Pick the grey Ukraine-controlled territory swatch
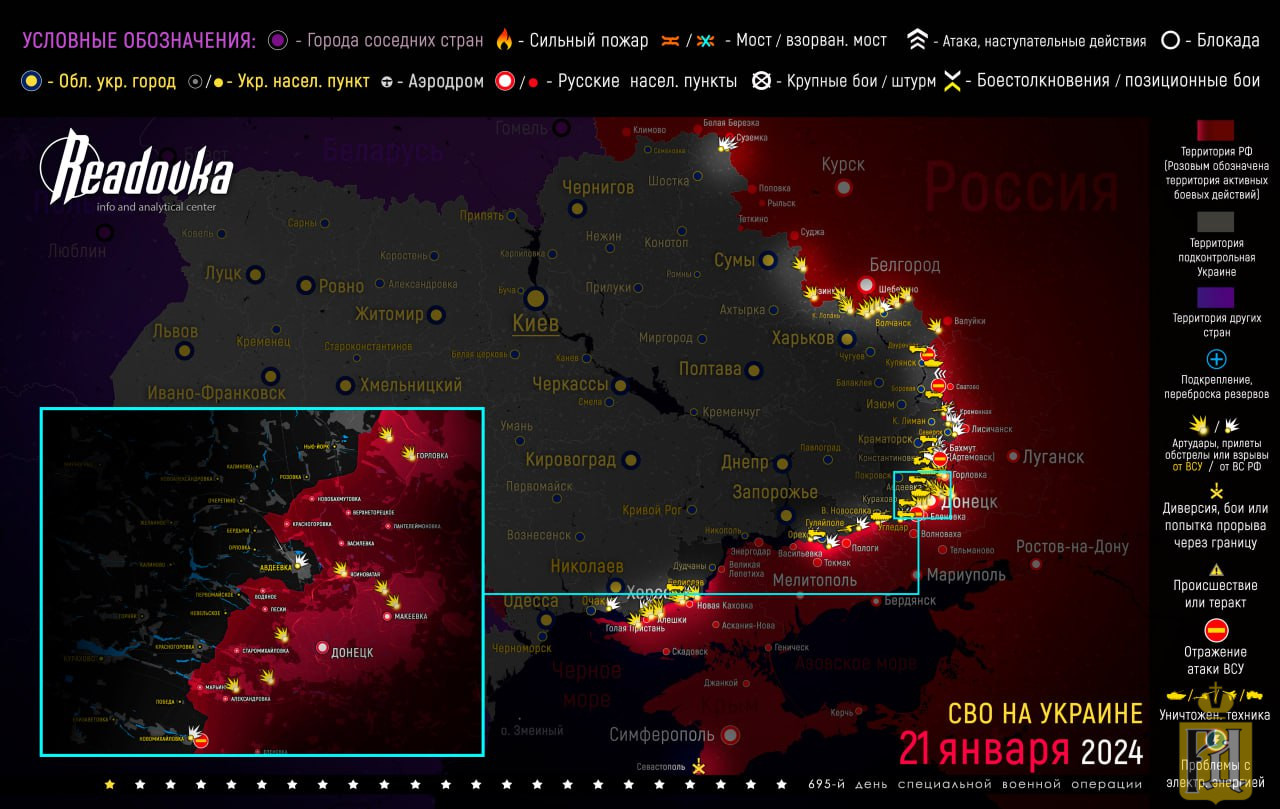 pos(1216,222)
